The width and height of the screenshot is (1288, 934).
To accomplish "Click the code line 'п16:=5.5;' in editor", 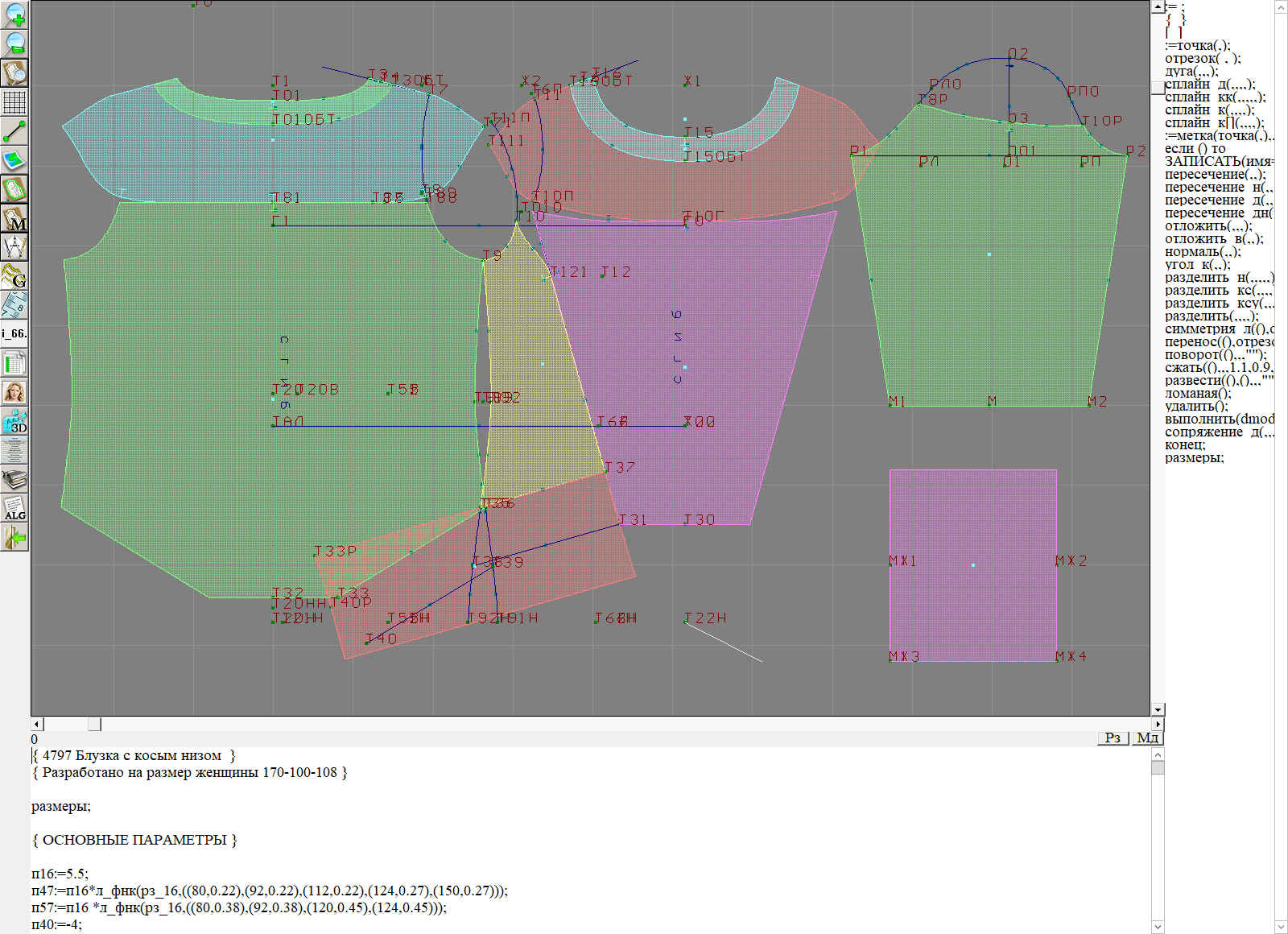I will [60, 874].
